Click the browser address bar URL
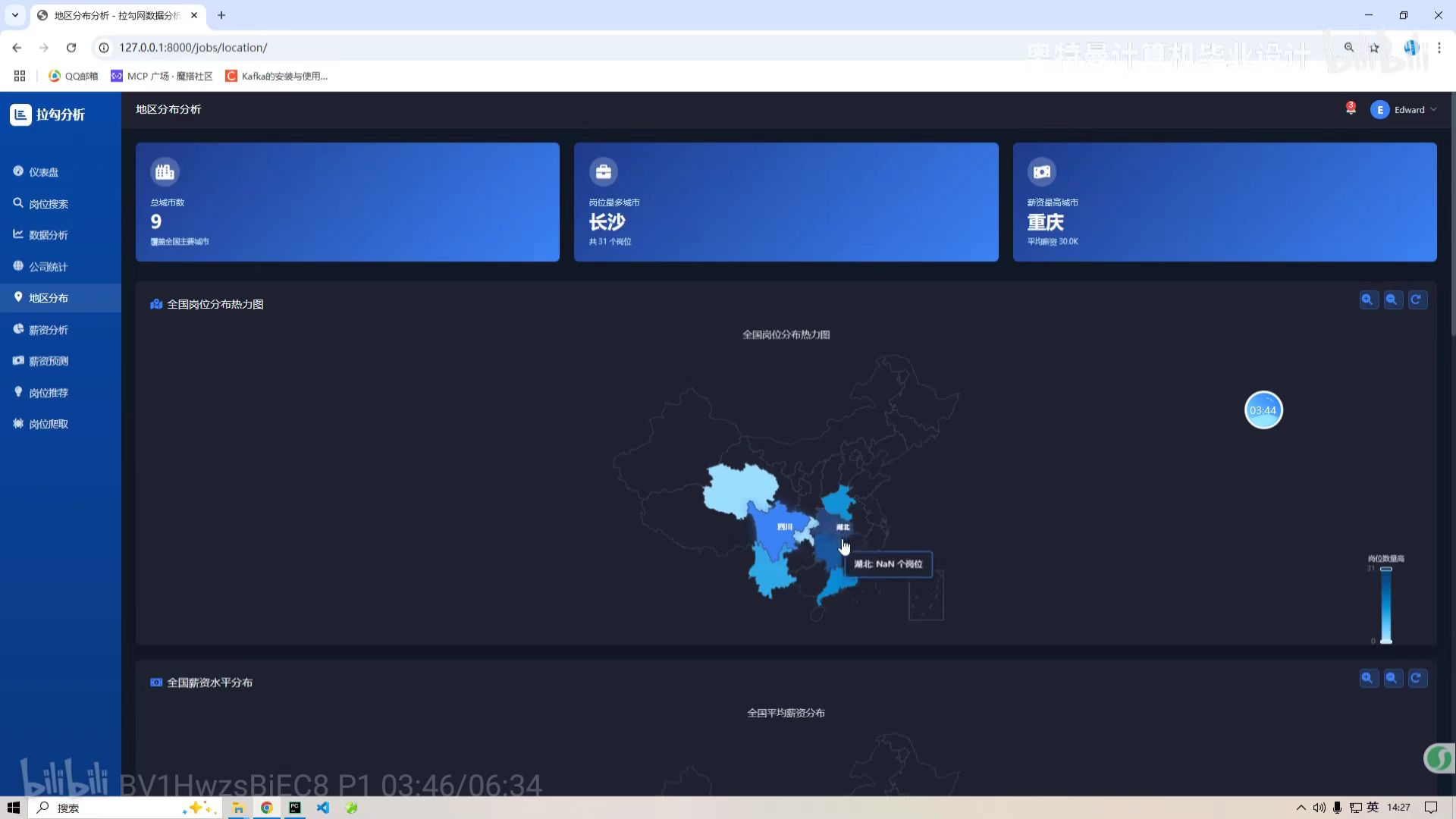The width and height of the screenshot is (1456, 819). [193, 48]
